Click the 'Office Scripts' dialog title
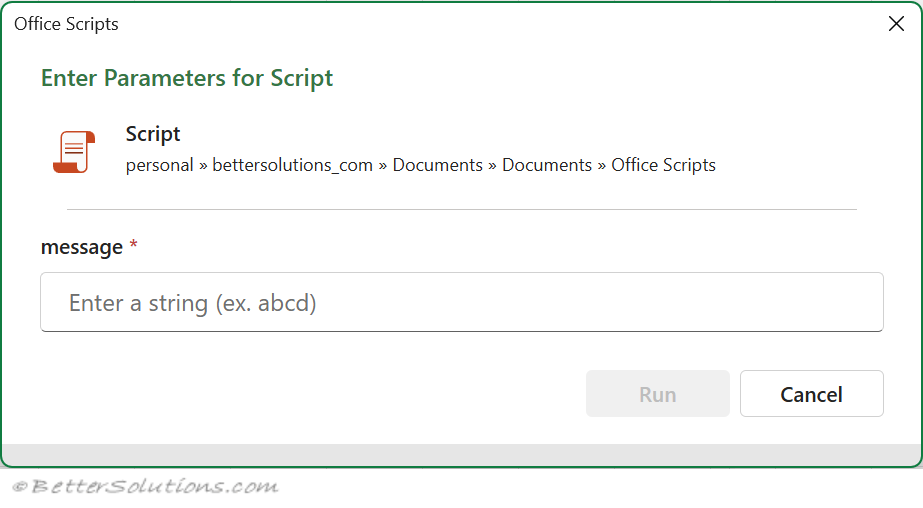 pyautogui.click(x=66, y=24)
